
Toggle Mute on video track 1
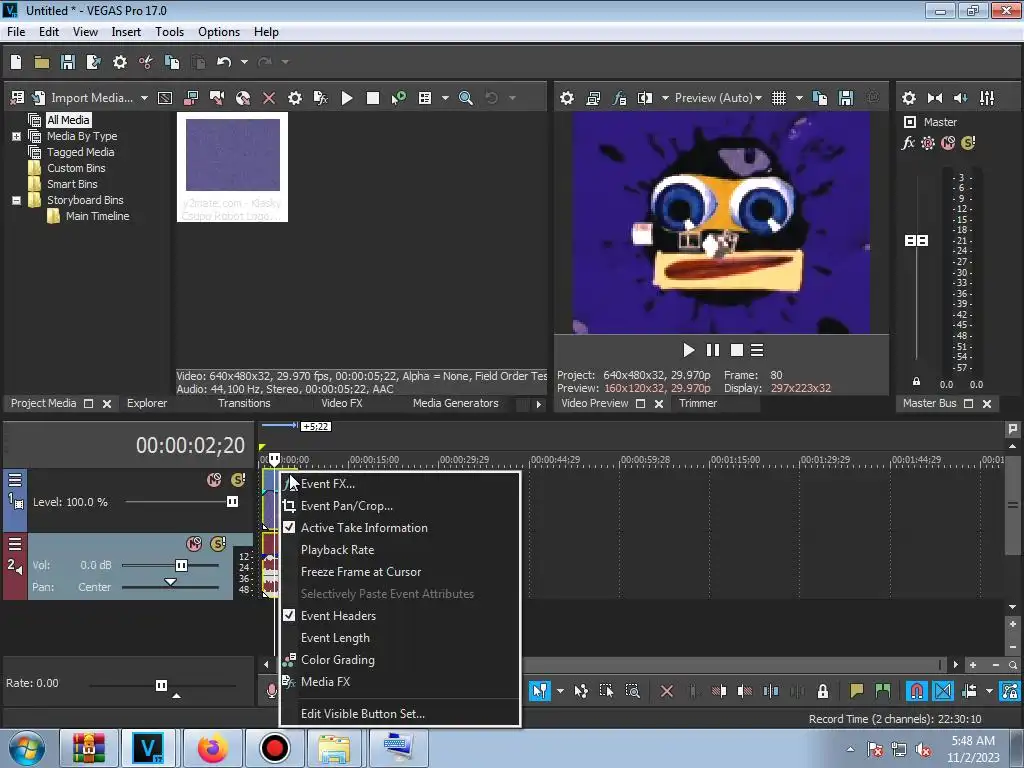(x=214, y=480)
